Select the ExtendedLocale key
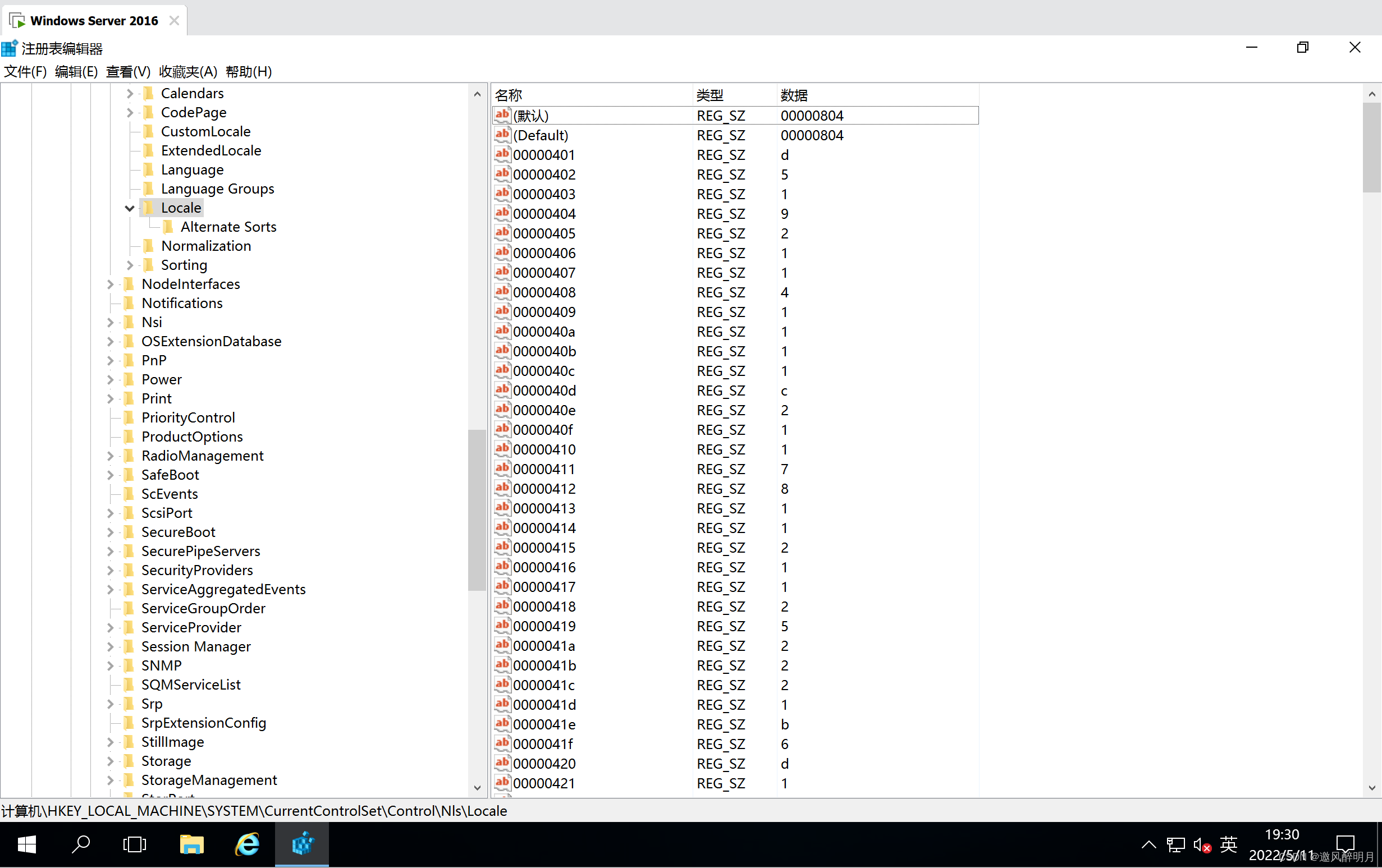 click(x=210, y=150)
